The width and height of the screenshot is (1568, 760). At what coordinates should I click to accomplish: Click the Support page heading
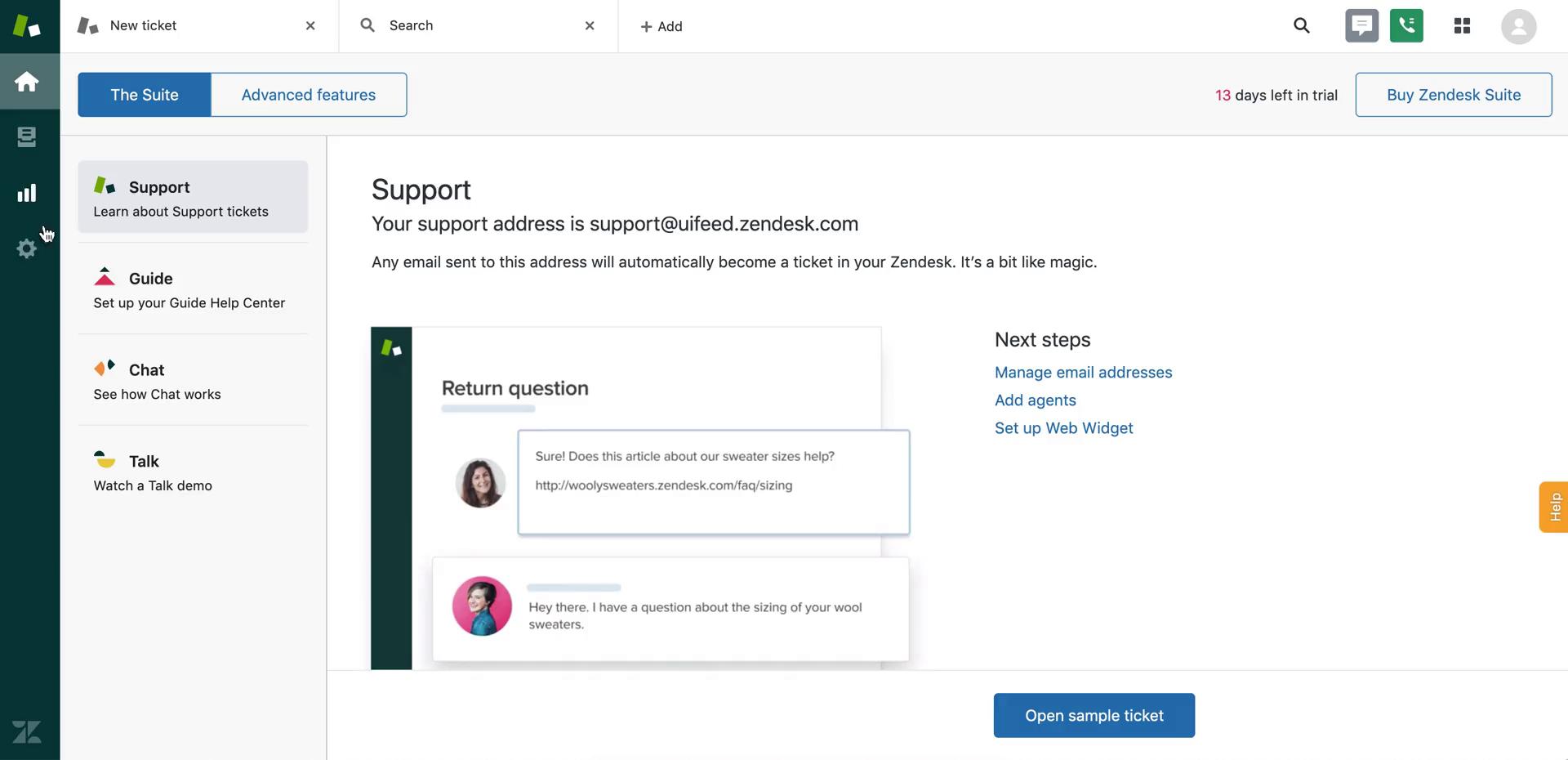pyautogui.click(x=421, y=190)
